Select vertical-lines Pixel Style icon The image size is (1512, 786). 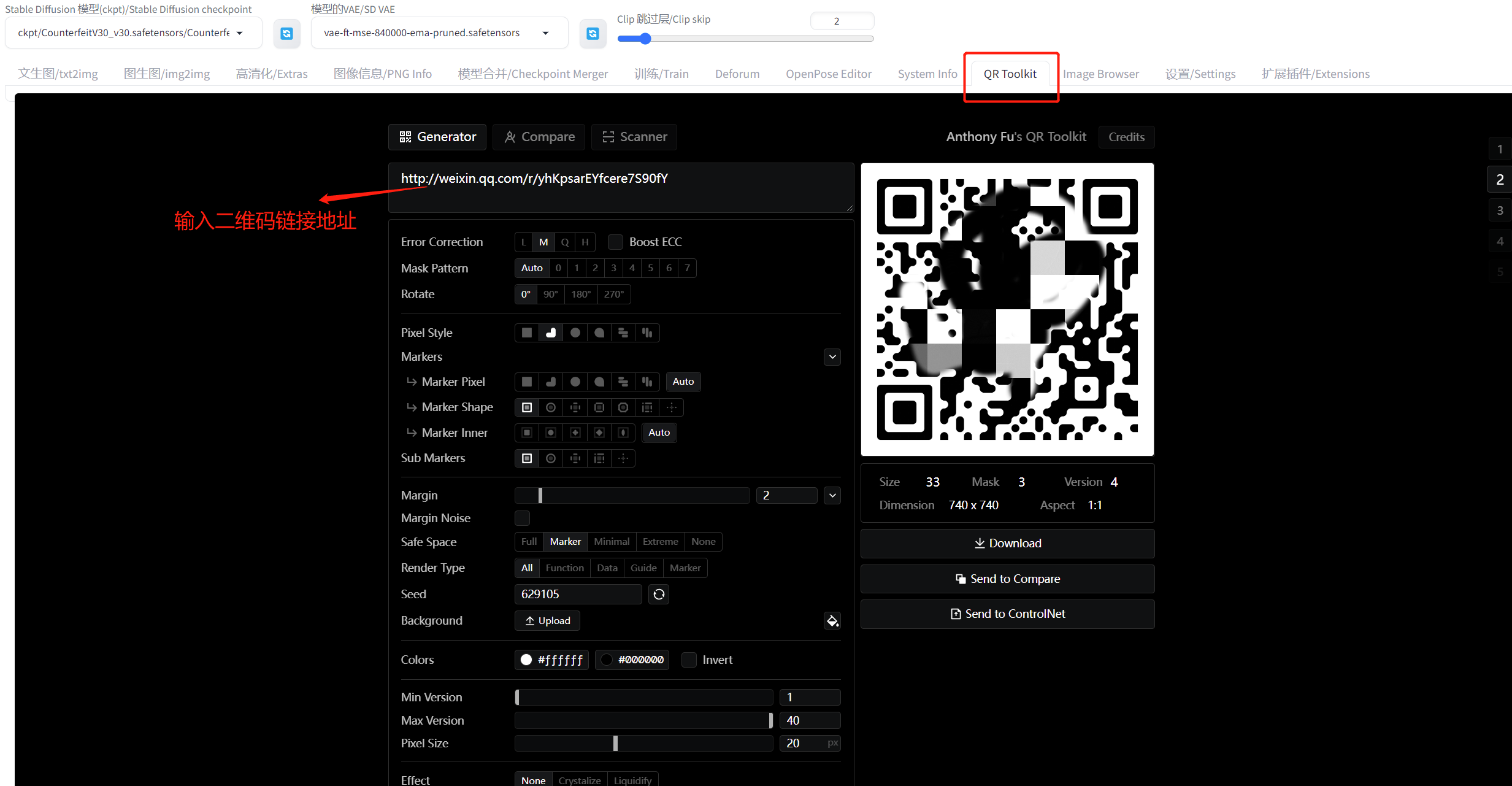(x=647, y=333)
